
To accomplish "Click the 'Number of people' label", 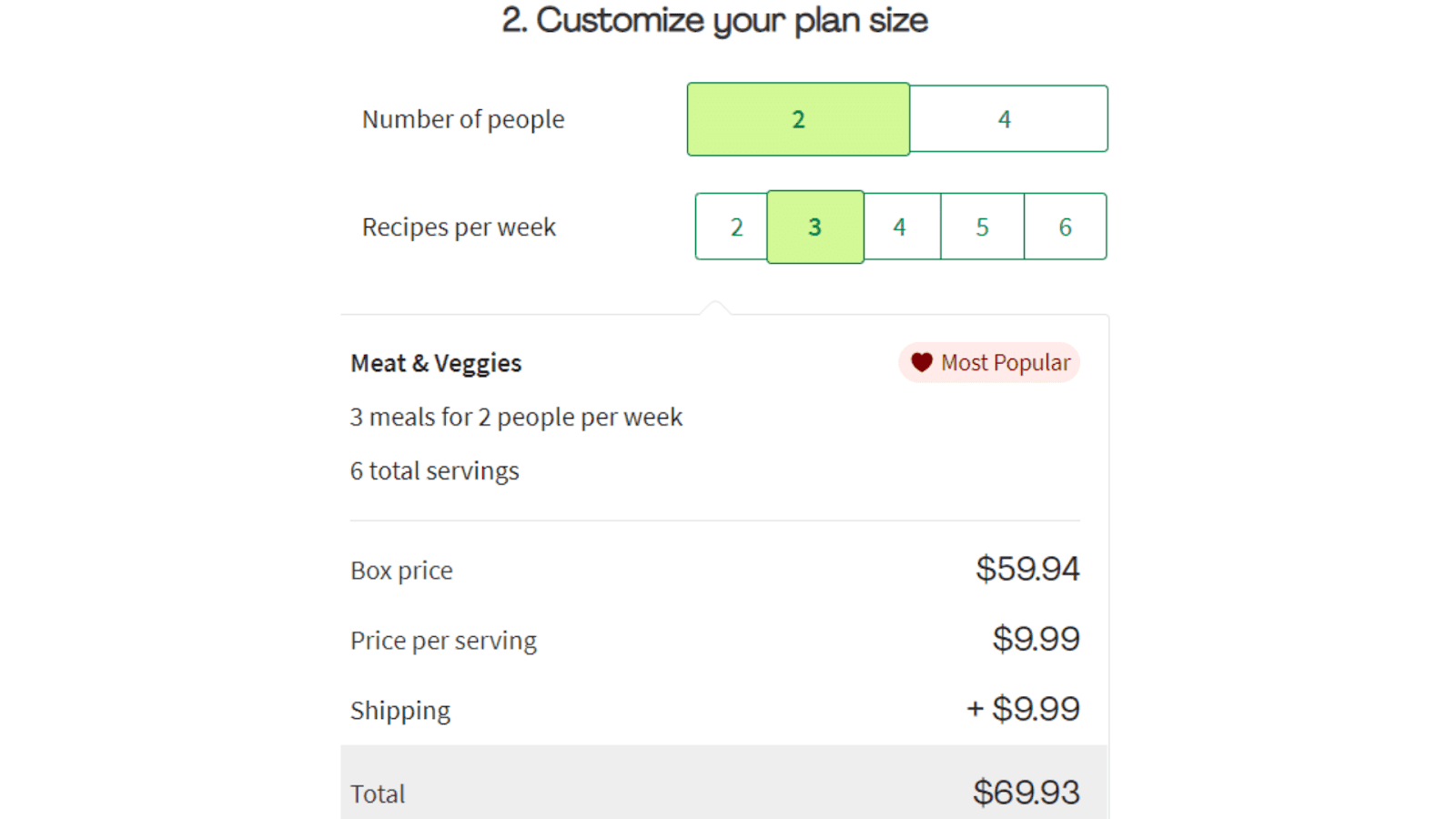I will pos(463,119).
